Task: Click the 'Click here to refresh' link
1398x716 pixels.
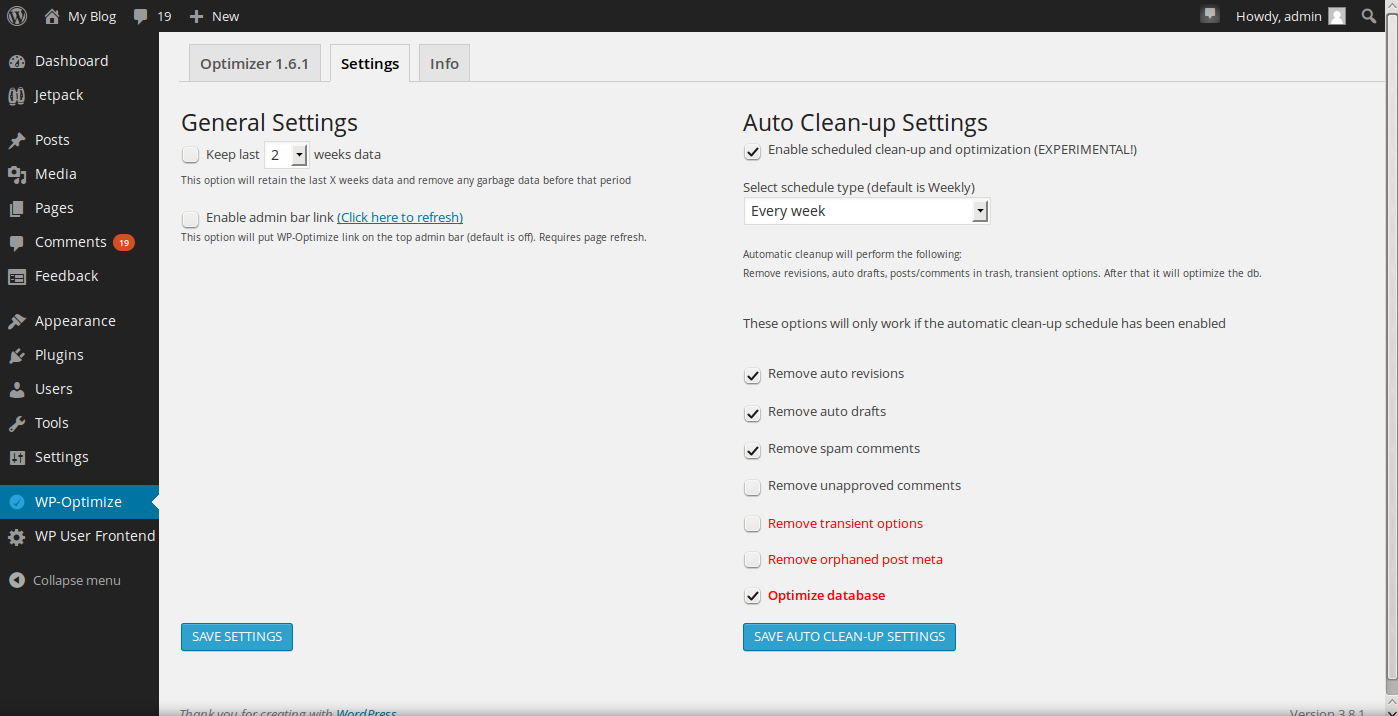Action: (400, 218)
